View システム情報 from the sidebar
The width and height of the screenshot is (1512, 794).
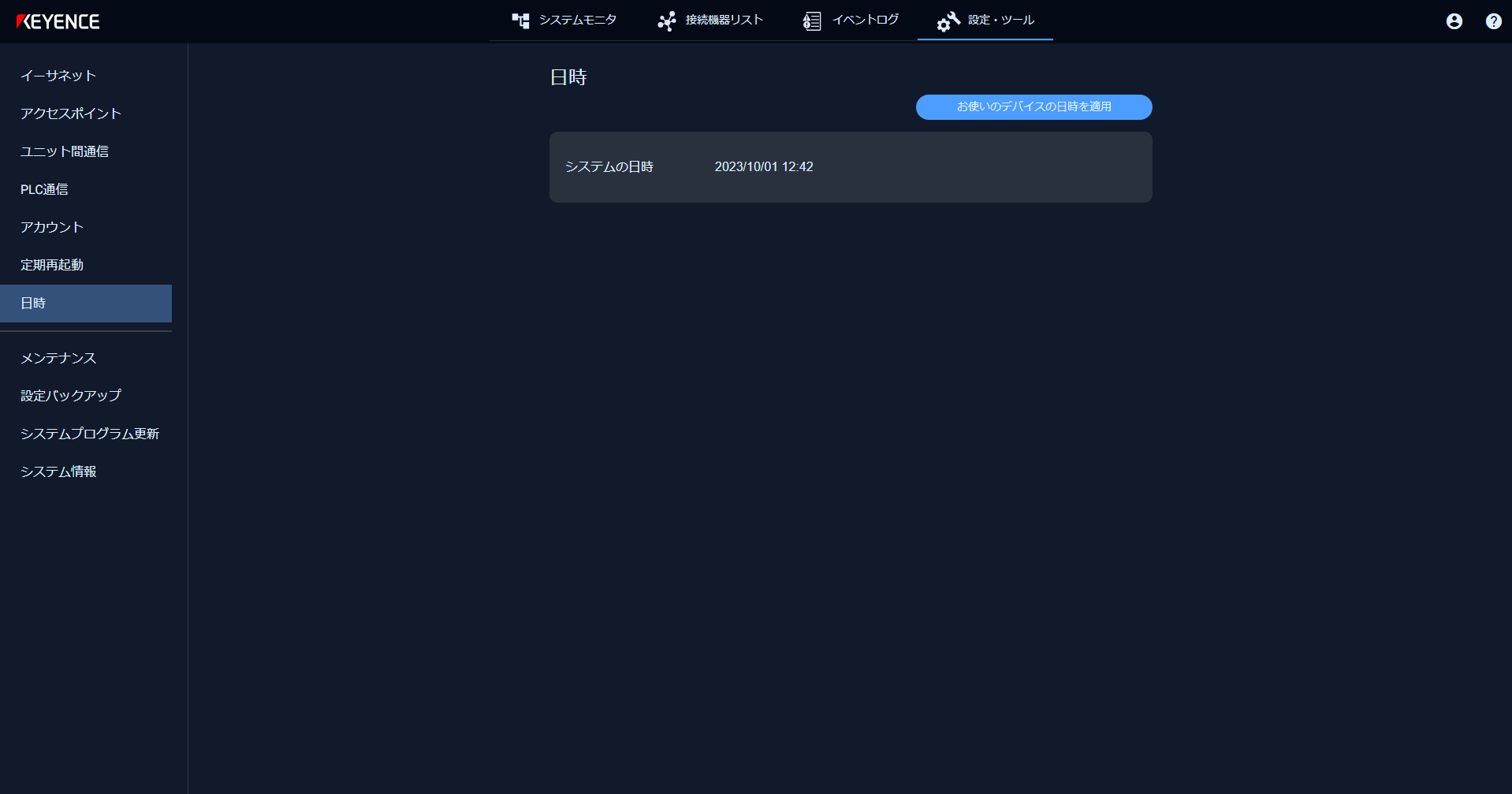58,472
